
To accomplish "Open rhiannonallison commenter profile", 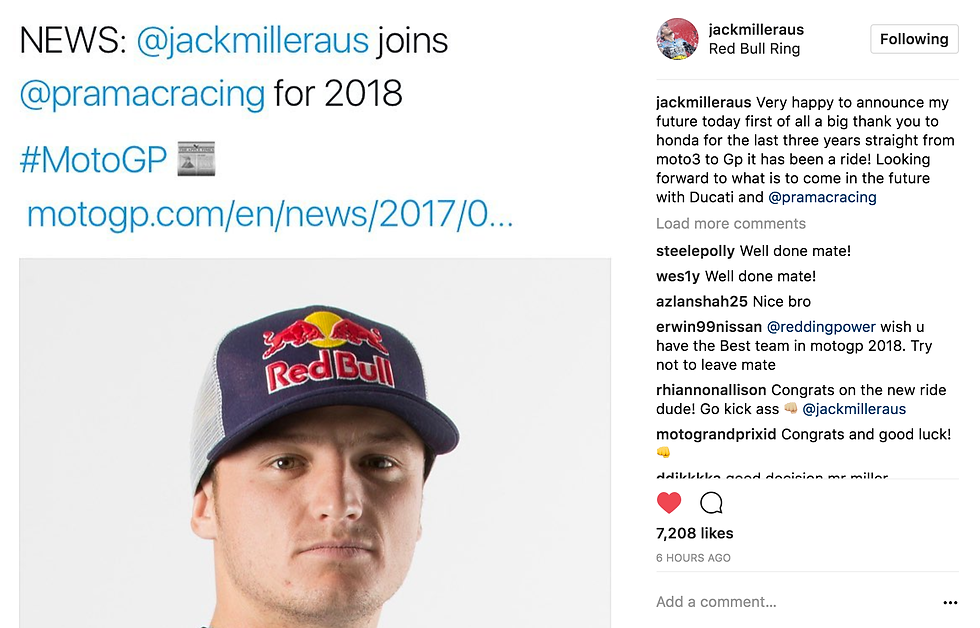I will click(711, 390).
